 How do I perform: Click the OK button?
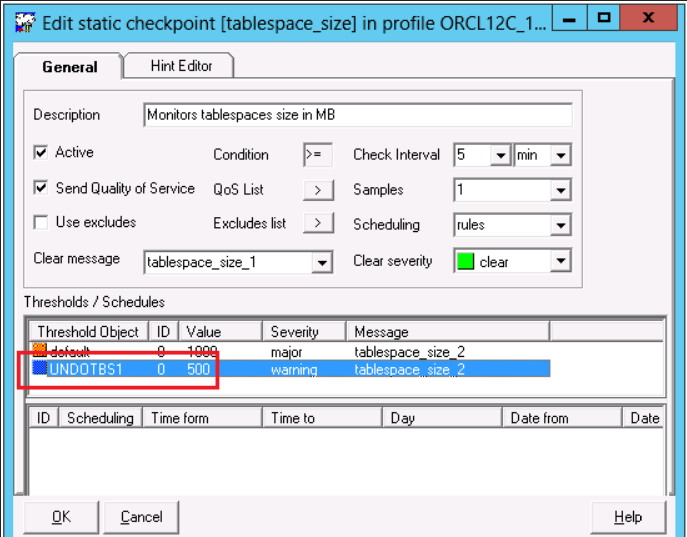(x=61, y=517)
